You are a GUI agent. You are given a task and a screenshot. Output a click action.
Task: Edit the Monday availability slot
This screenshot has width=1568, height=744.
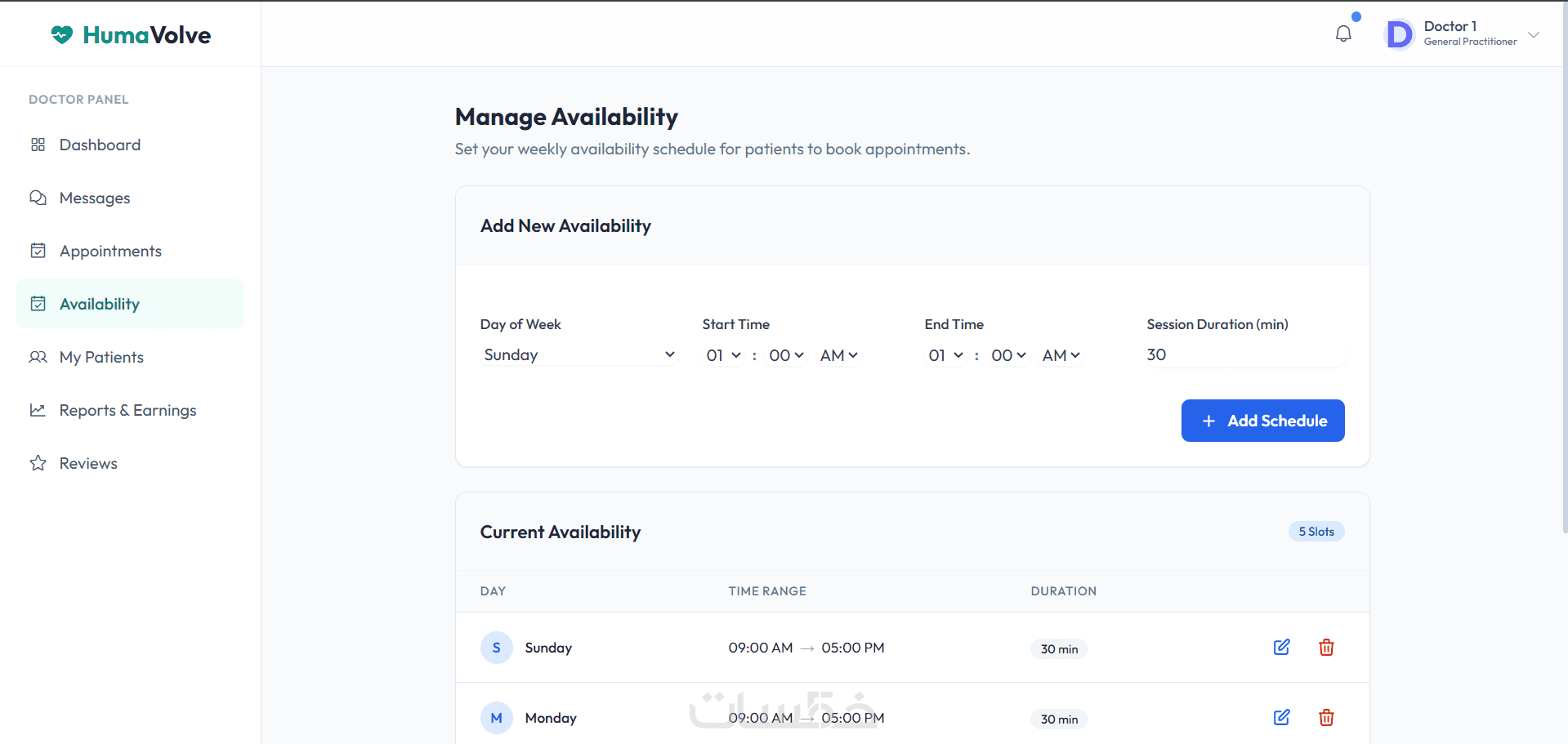tap(1281, 718)
